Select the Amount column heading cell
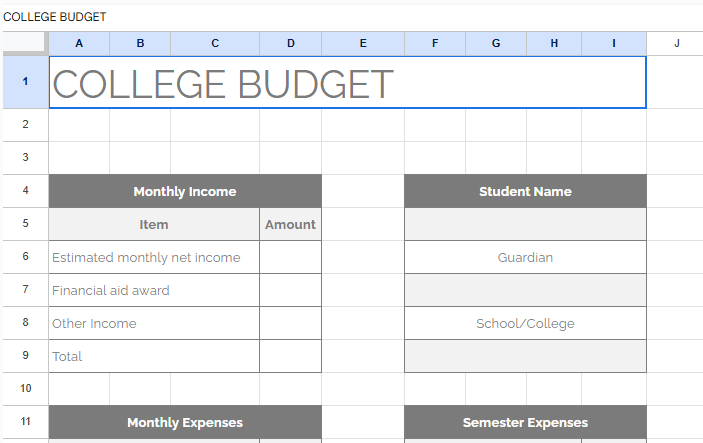Image resolution: width=703 pixels, height=443 pixels. [290, 224]
